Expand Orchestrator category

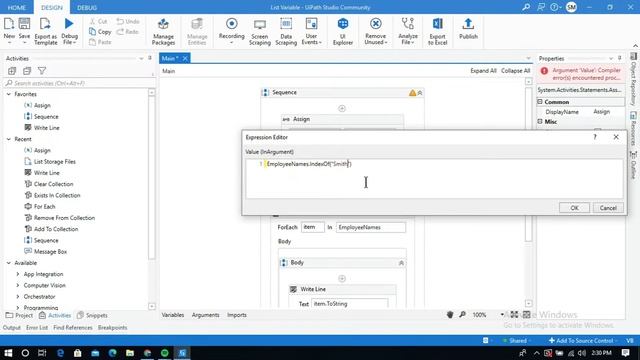click(18, 297)
